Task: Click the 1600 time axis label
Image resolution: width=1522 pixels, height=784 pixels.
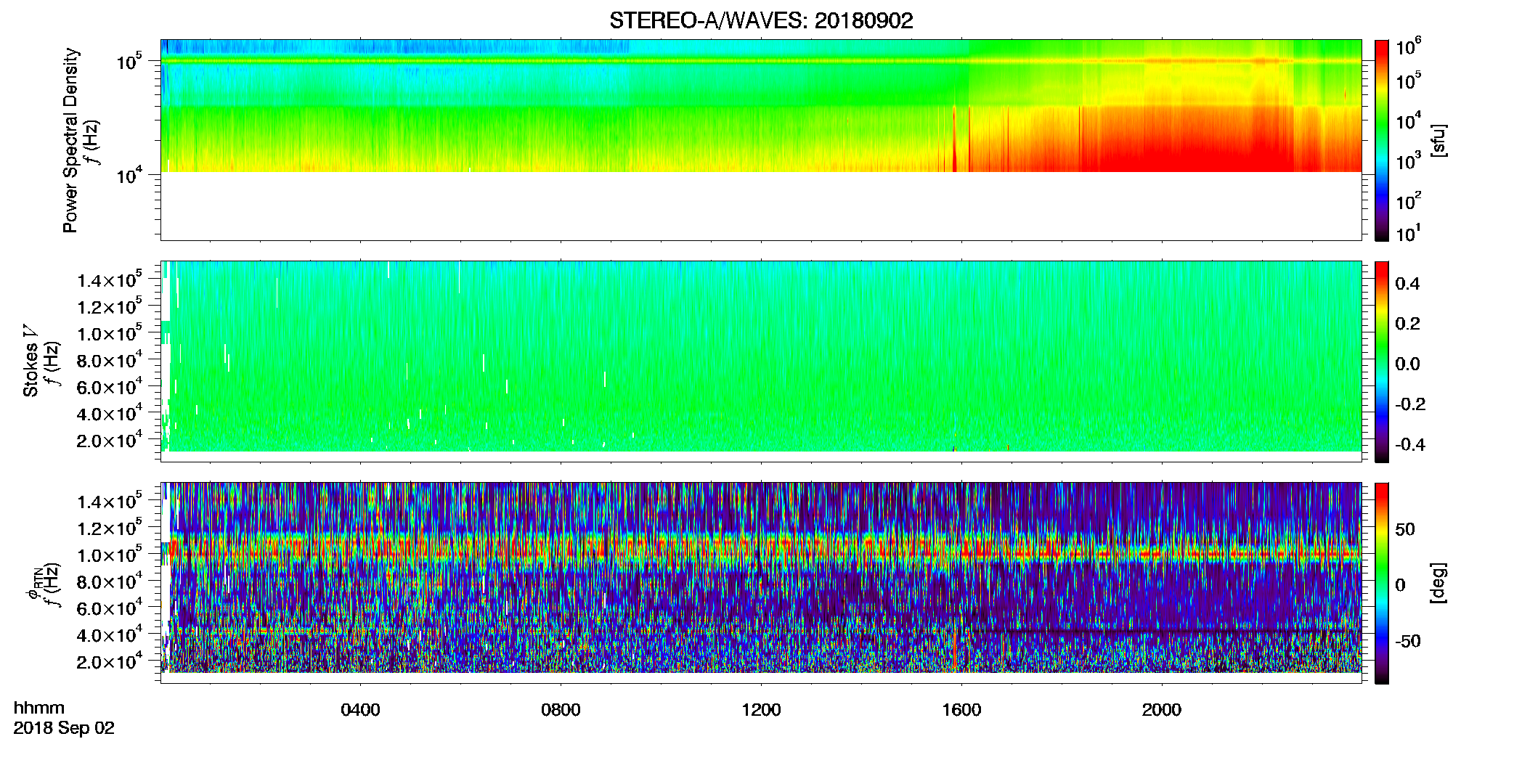Action: pyautogui.click(x=961, y=710)
